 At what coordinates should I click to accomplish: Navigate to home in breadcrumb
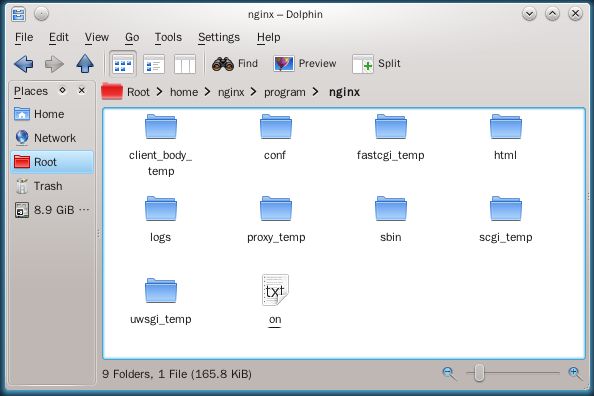point(184,92)
